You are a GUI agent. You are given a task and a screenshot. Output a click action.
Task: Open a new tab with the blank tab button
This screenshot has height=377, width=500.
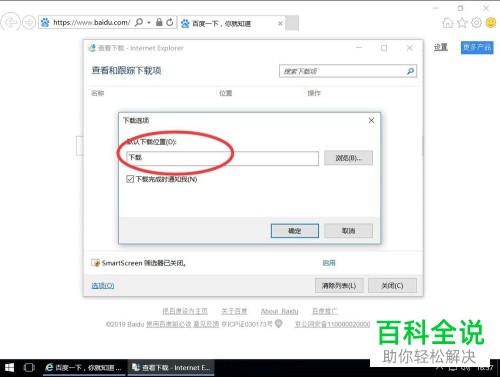pos(292,23)
